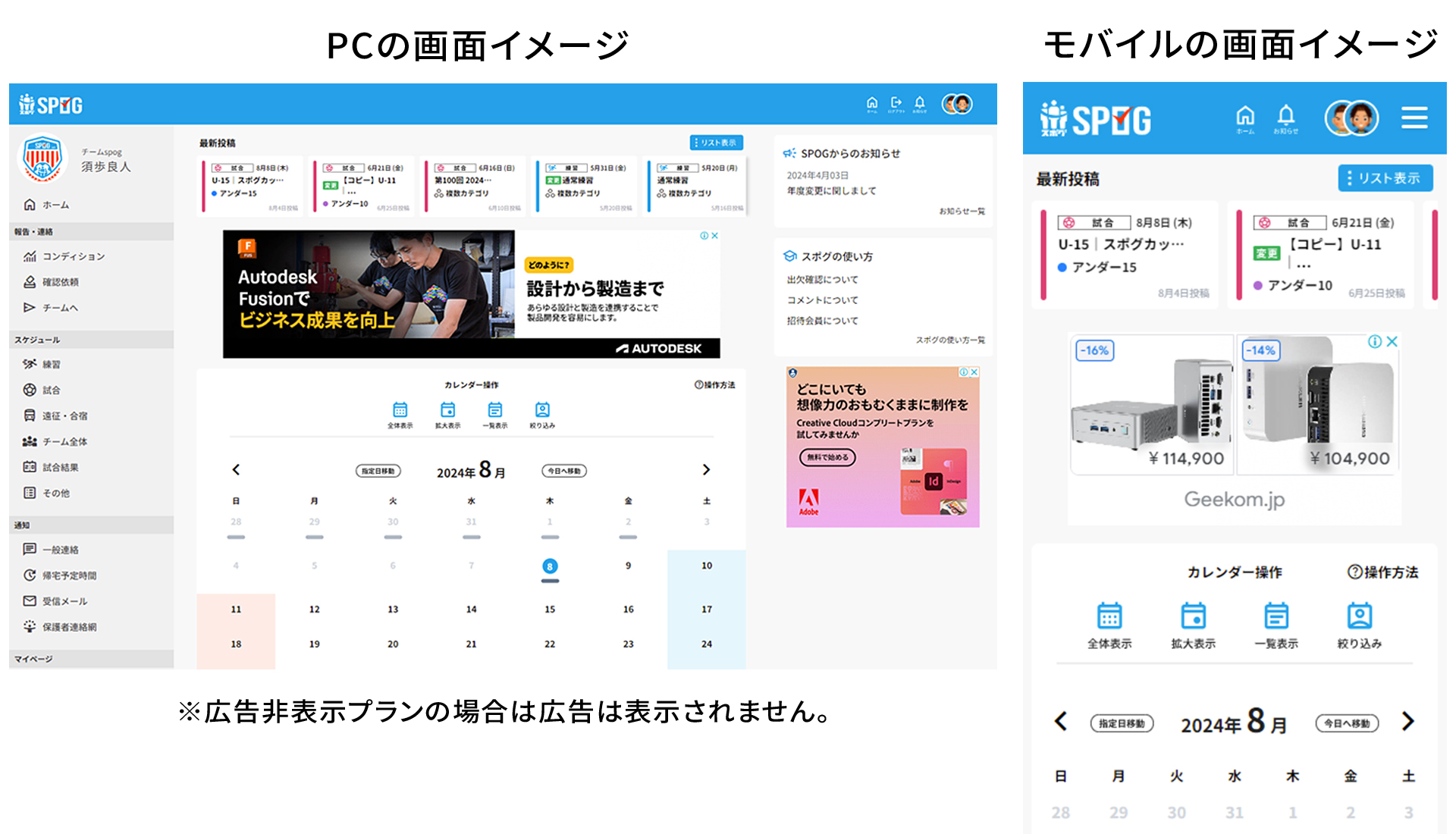
Task: Select the 練習 schedule icon in the sidebar
Action: tap(29, 365)
